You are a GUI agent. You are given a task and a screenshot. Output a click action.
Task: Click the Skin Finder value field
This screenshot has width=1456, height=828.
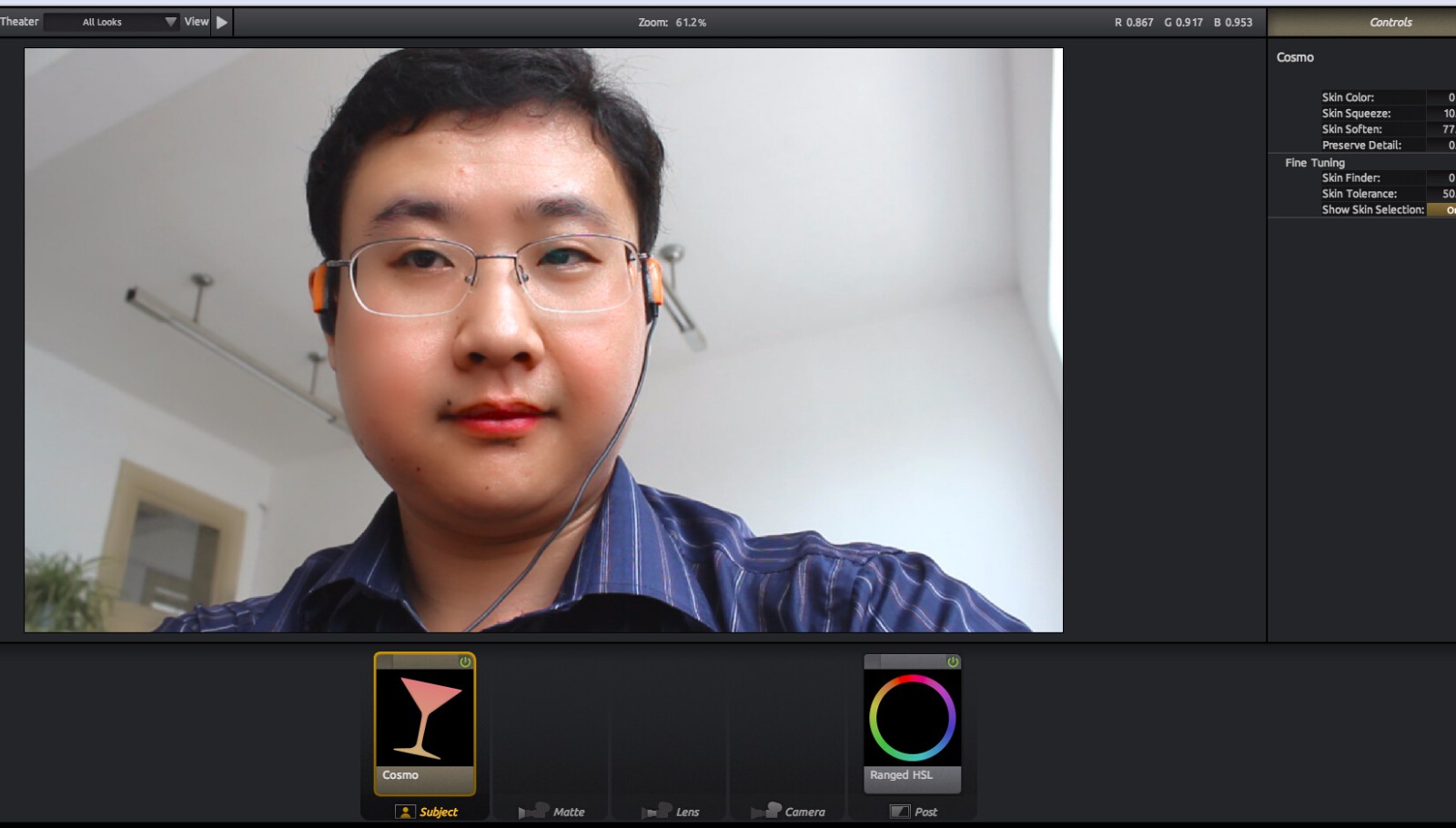point(1441,177)
